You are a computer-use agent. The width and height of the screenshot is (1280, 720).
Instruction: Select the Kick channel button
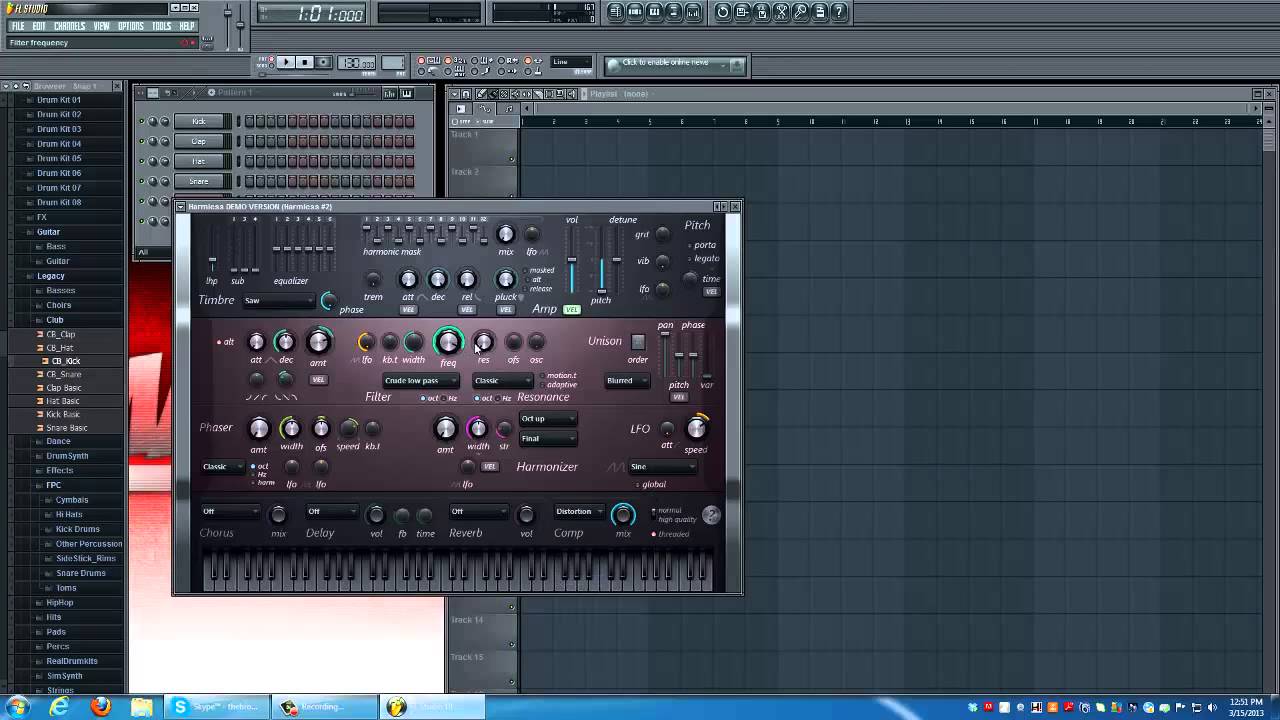click(199, 122)
